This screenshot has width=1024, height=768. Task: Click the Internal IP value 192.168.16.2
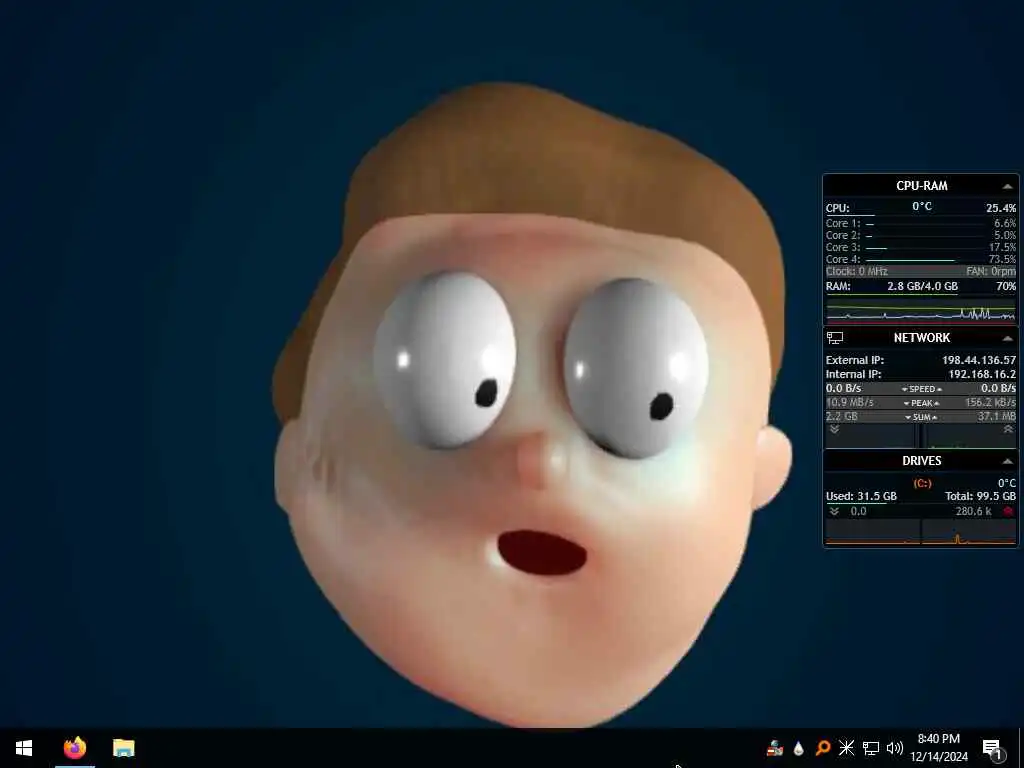(982, 374)
